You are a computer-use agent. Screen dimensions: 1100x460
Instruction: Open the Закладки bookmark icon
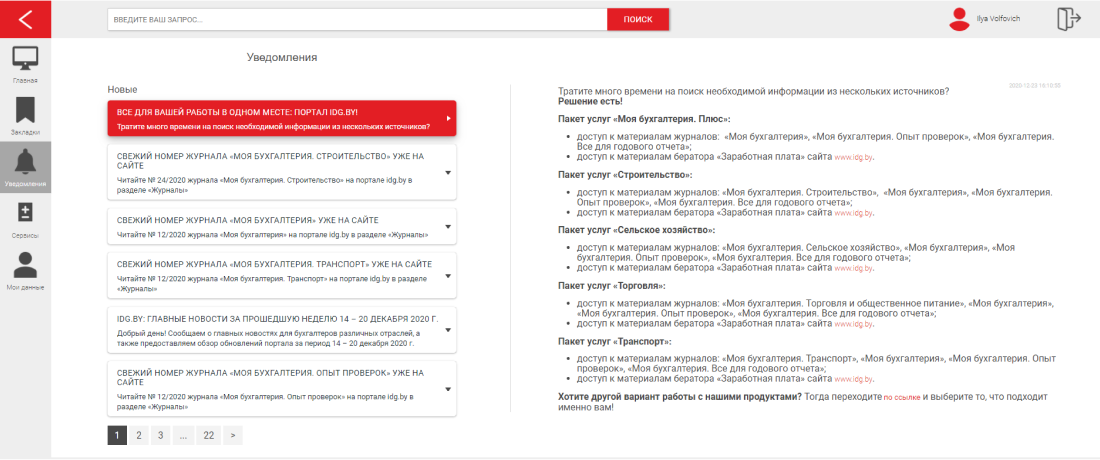click(25, 110)
